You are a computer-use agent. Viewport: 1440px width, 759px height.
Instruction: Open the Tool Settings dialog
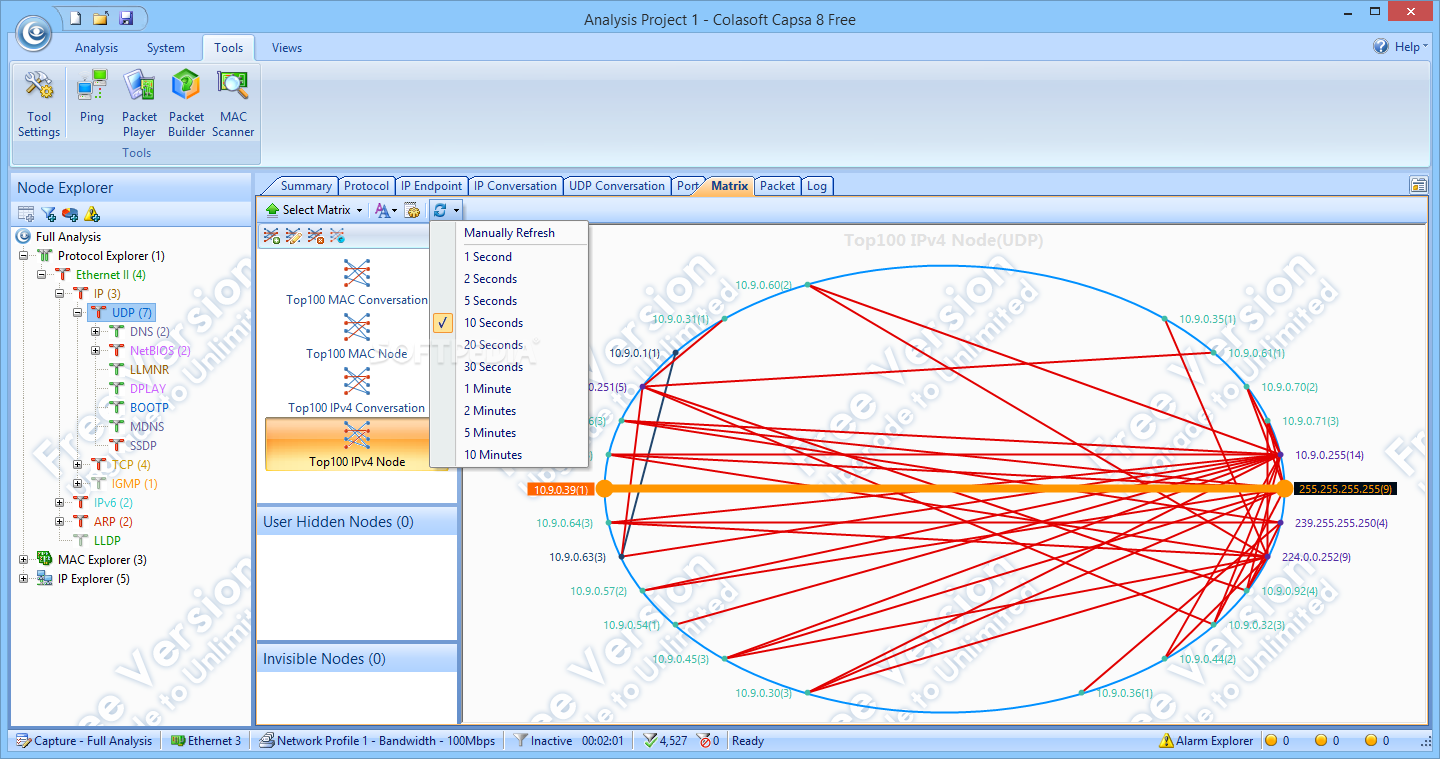(x=39, y=103)
